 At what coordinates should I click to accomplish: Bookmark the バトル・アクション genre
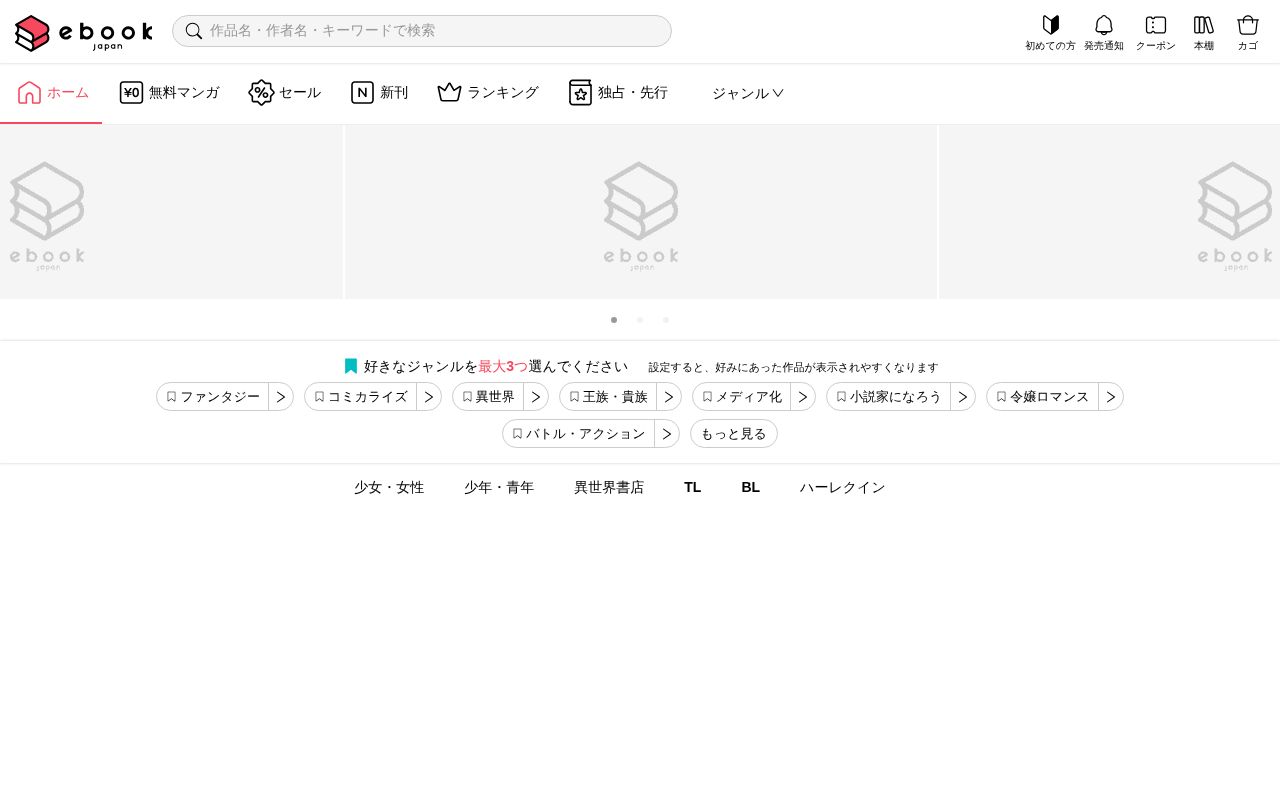(579, 434)
